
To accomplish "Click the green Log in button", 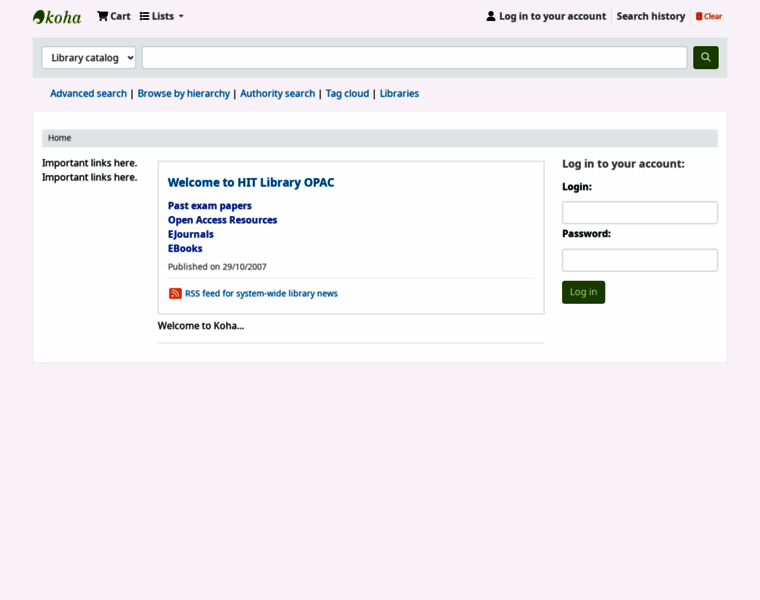I will coord(584,292).
